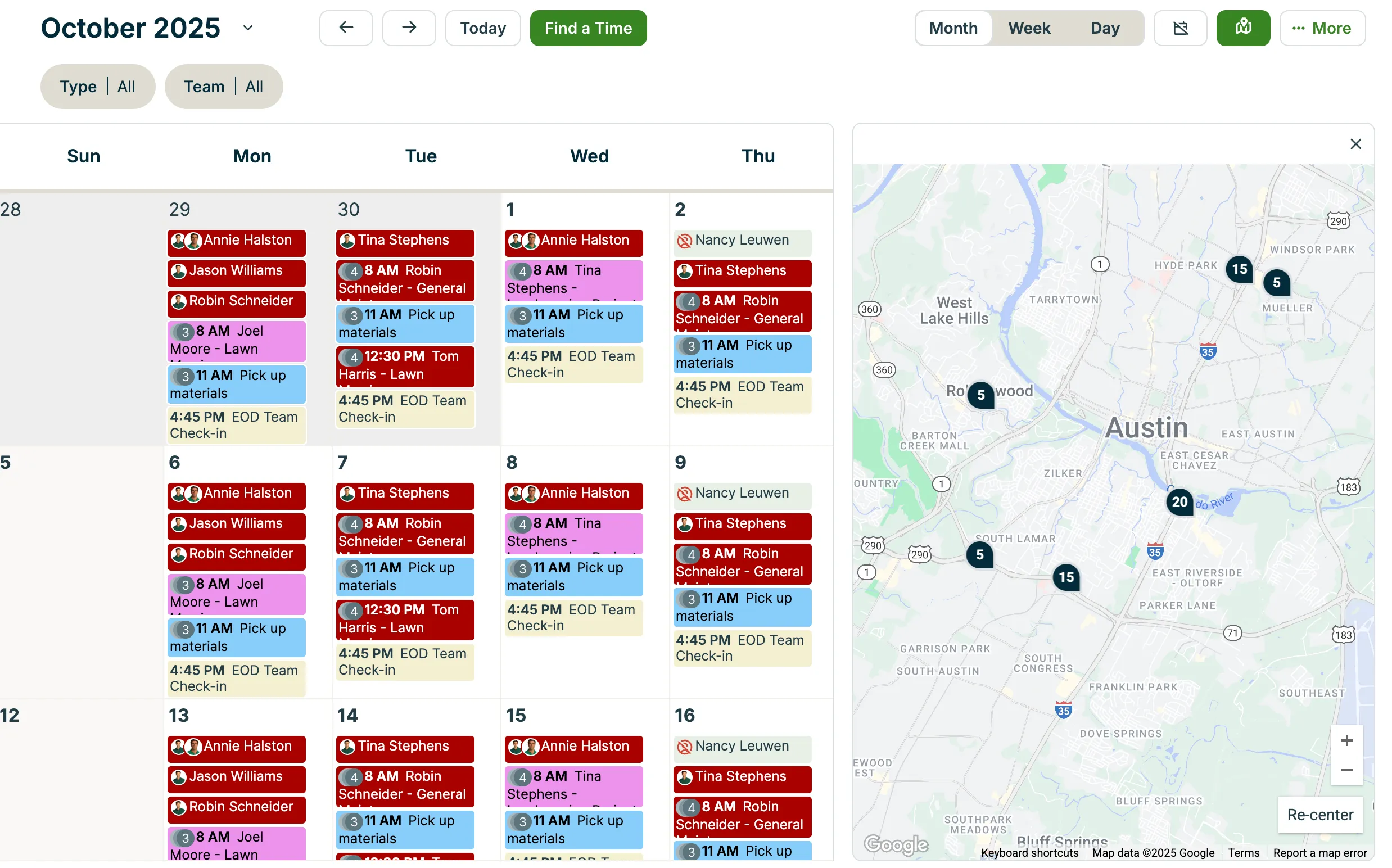The image size is (1392, 868).
Task: Switch to Day view
Action: pyautogui.click(x=1105, y=28)
